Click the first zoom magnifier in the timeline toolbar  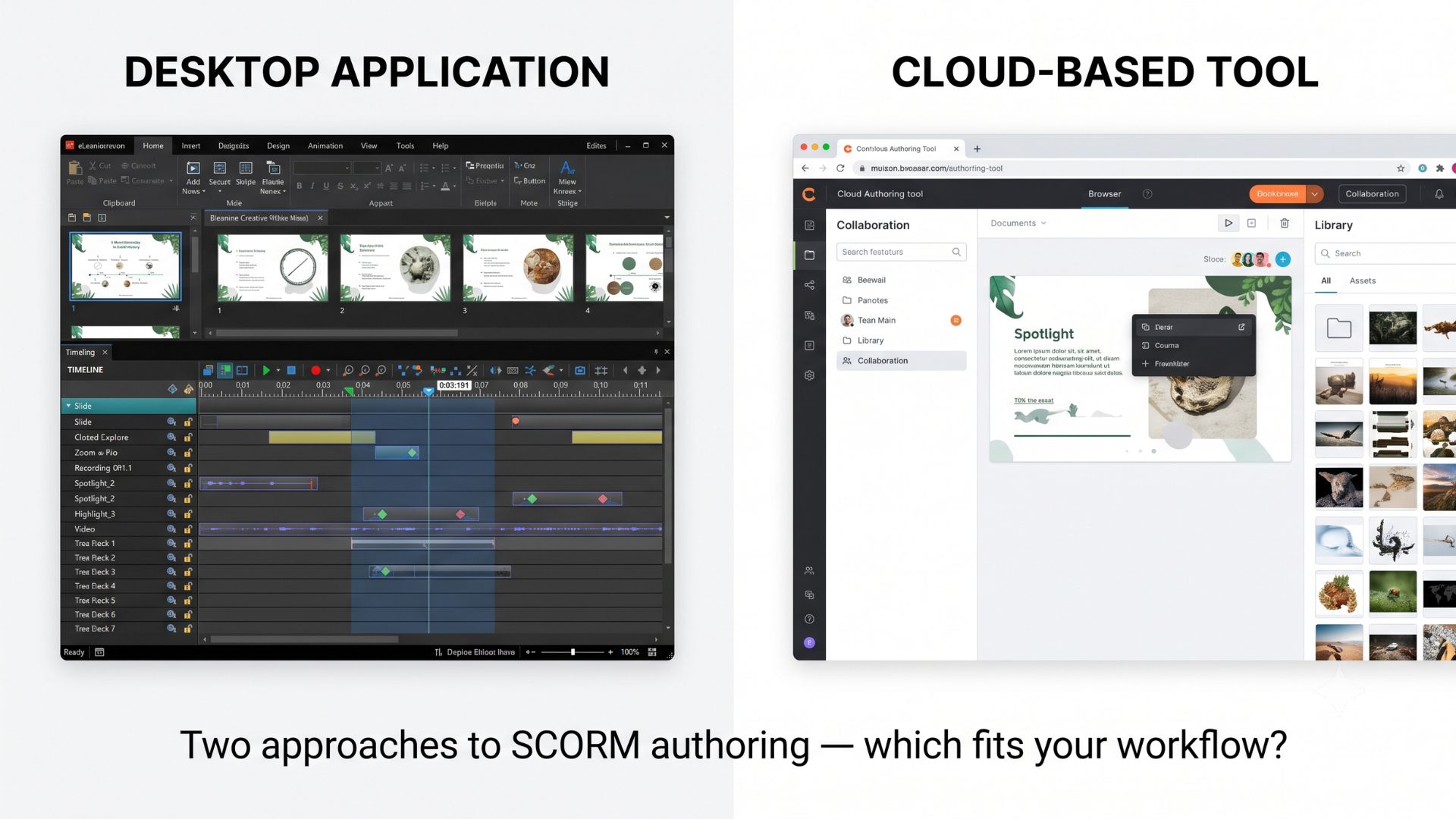348,370
